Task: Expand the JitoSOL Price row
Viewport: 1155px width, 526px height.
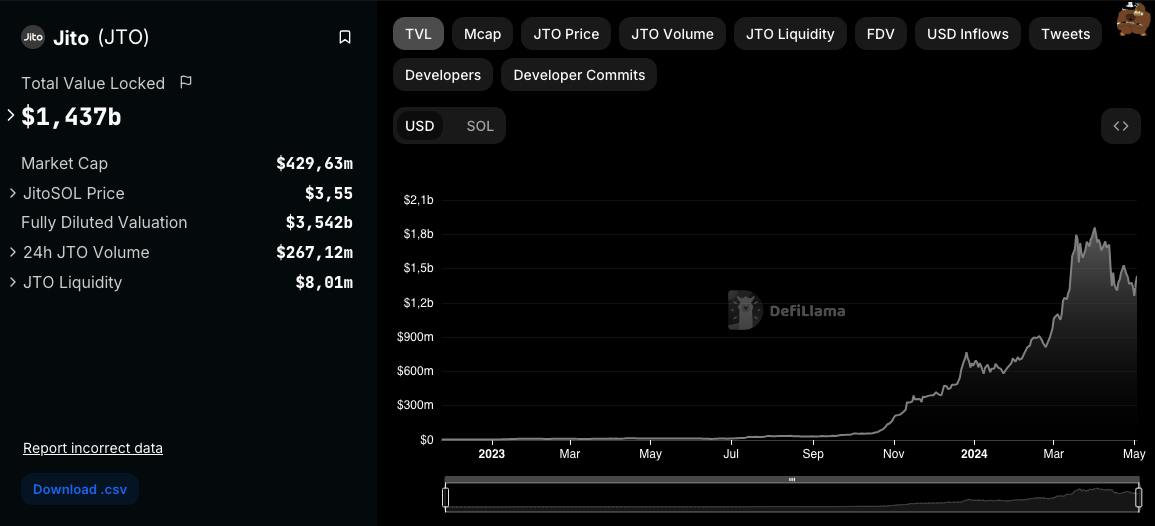Action: pos(12,193)
